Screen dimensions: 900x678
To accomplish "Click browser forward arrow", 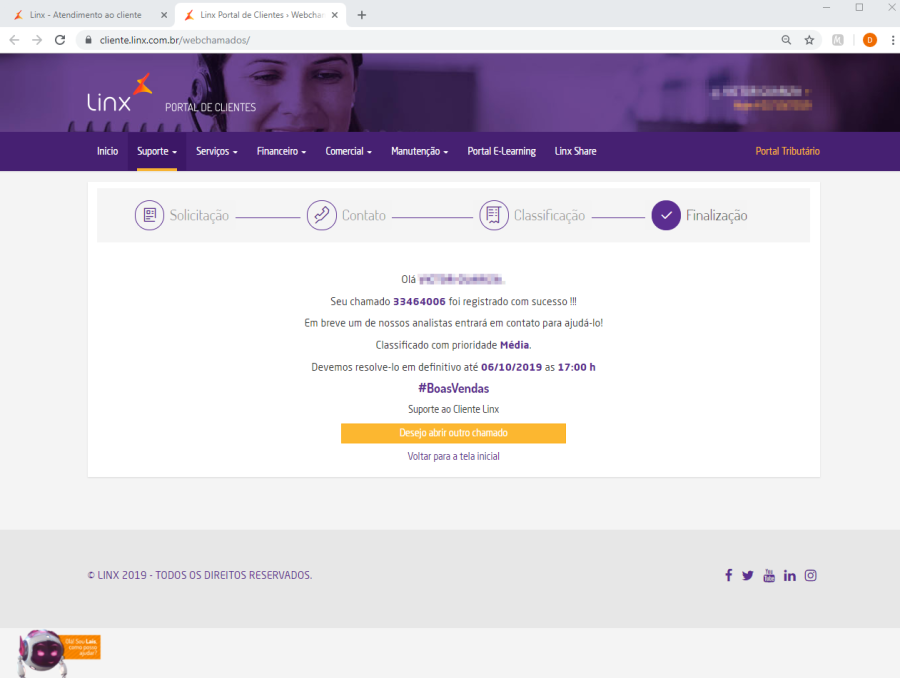I will 37,40.
